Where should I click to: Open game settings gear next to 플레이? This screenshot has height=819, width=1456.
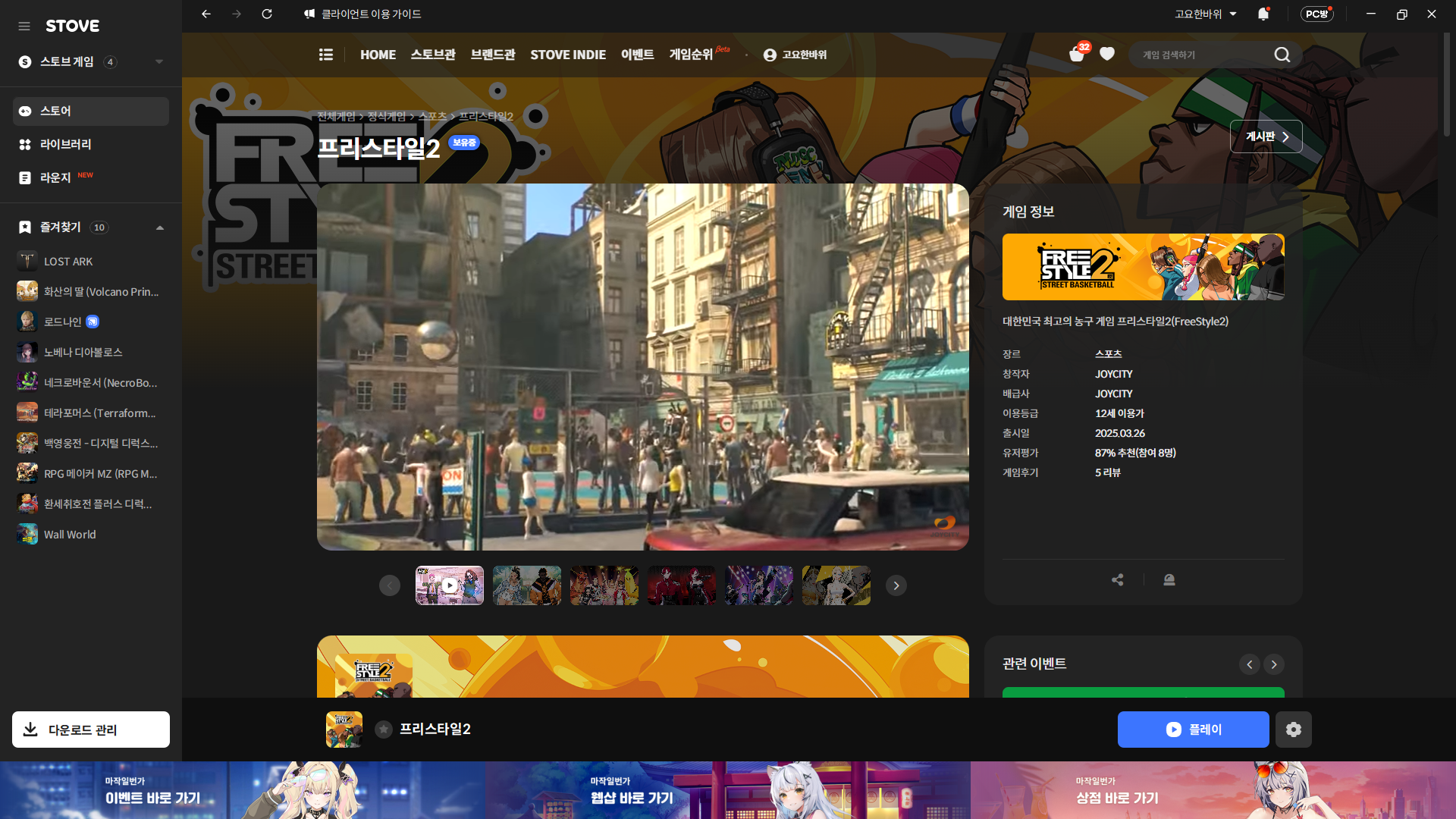click(1294, 730)
